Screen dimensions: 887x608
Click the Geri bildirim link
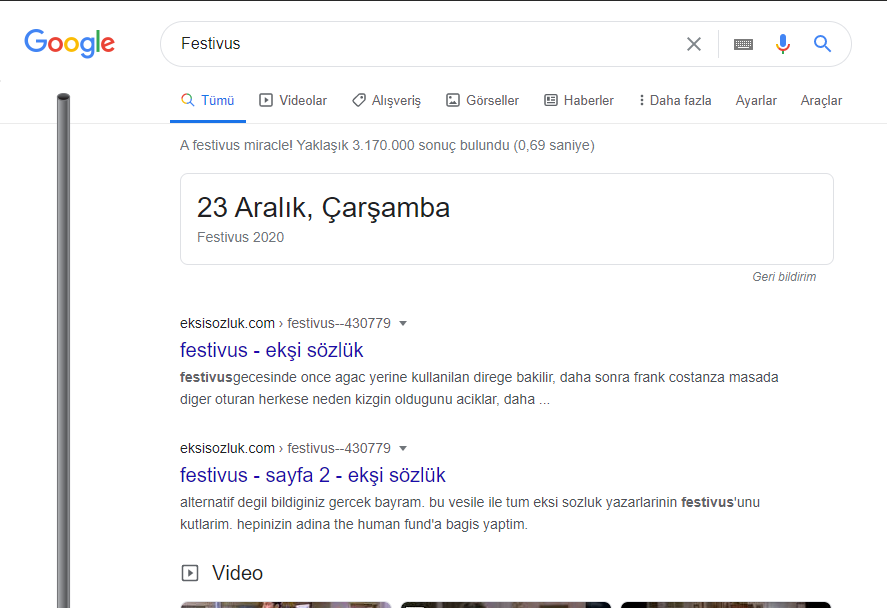click(x=785, y=277)
